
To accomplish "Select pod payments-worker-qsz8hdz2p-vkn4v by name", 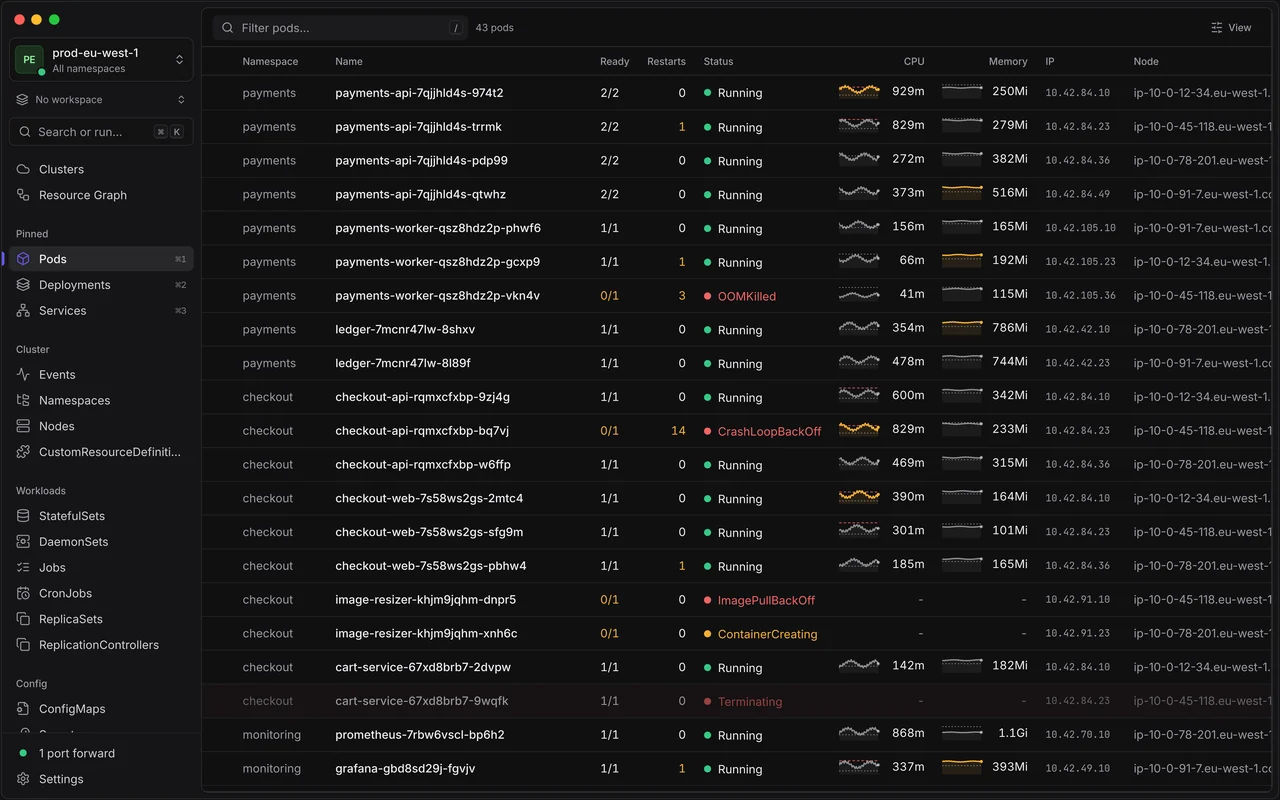I will (x=437, y=296).
